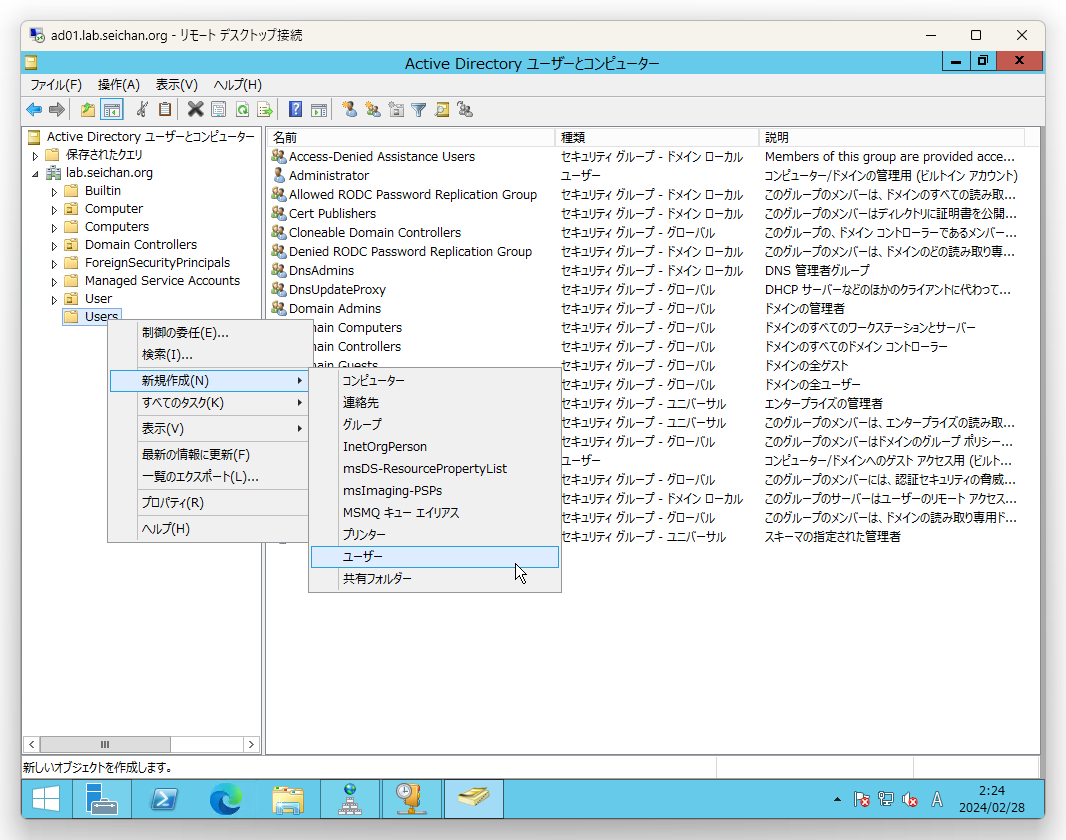Click プロパティ(R) in the context menu
The image size is (1066, 840).
172,503
